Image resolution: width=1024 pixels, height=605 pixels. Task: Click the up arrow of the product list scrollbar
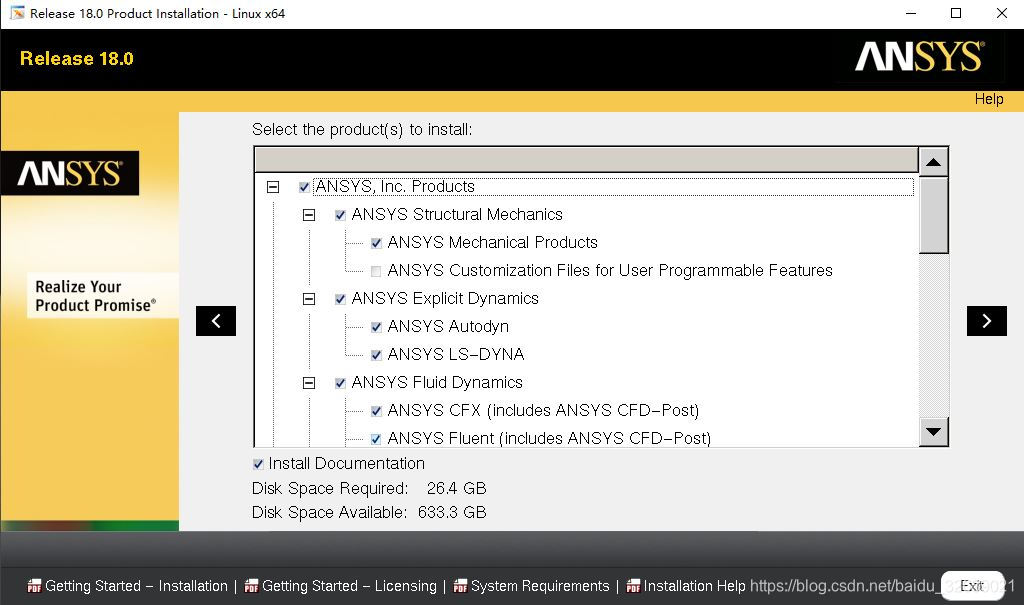(933, 161)
